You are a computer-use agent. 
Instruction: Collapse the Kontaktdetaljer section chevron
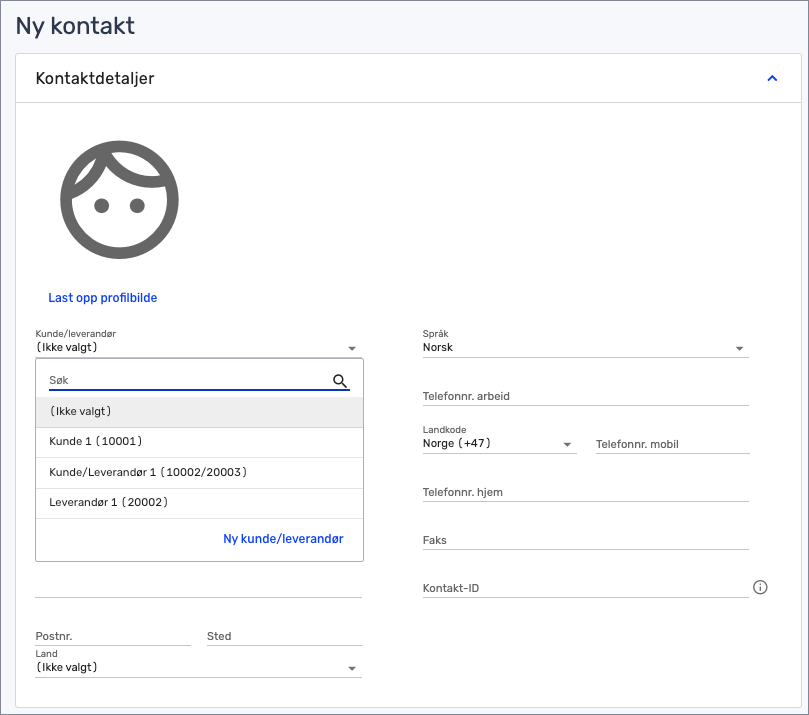tap(772, 78)
